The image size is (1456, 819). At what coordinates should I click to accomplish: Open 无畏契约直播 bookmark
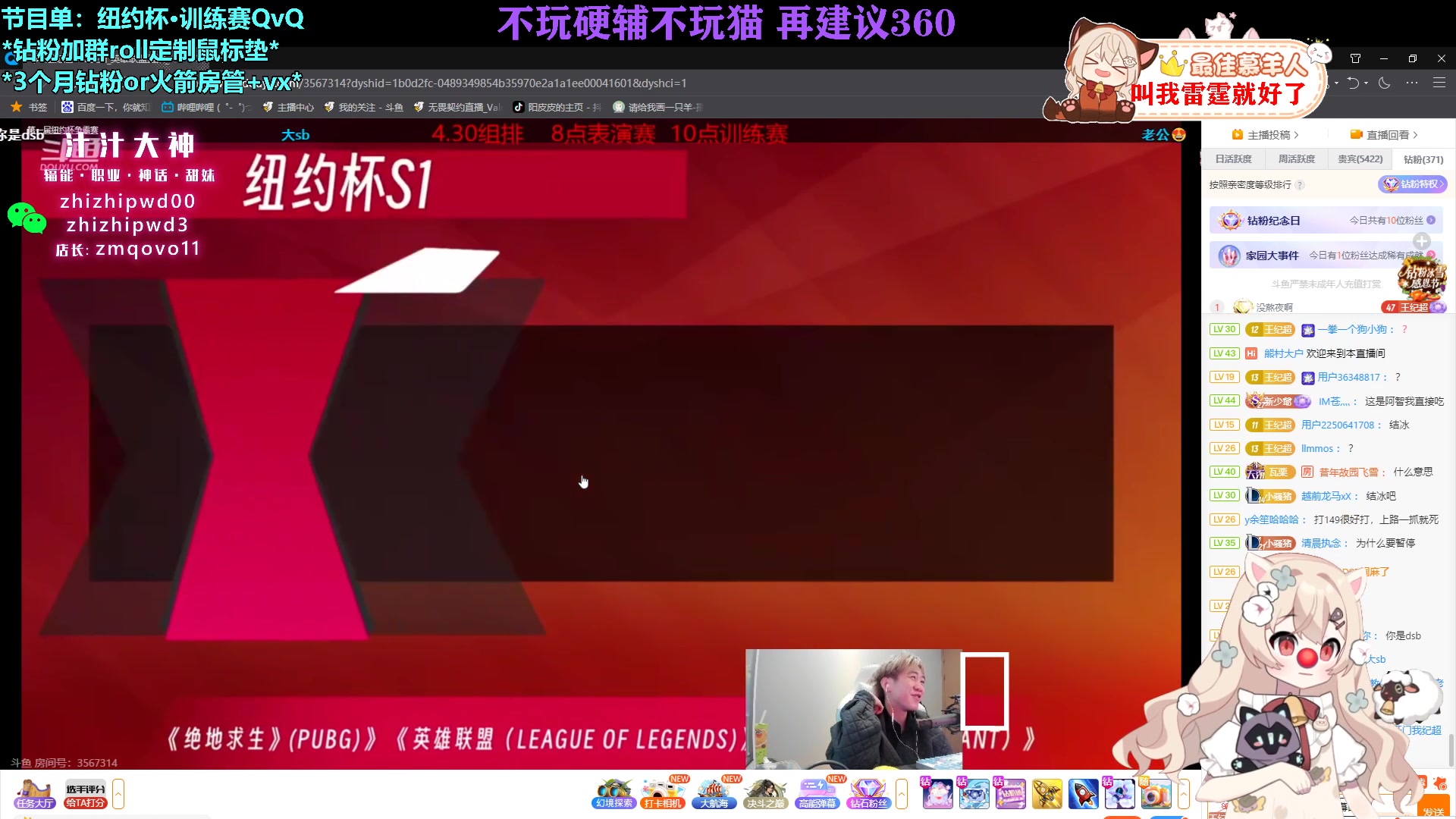[457, 107]
